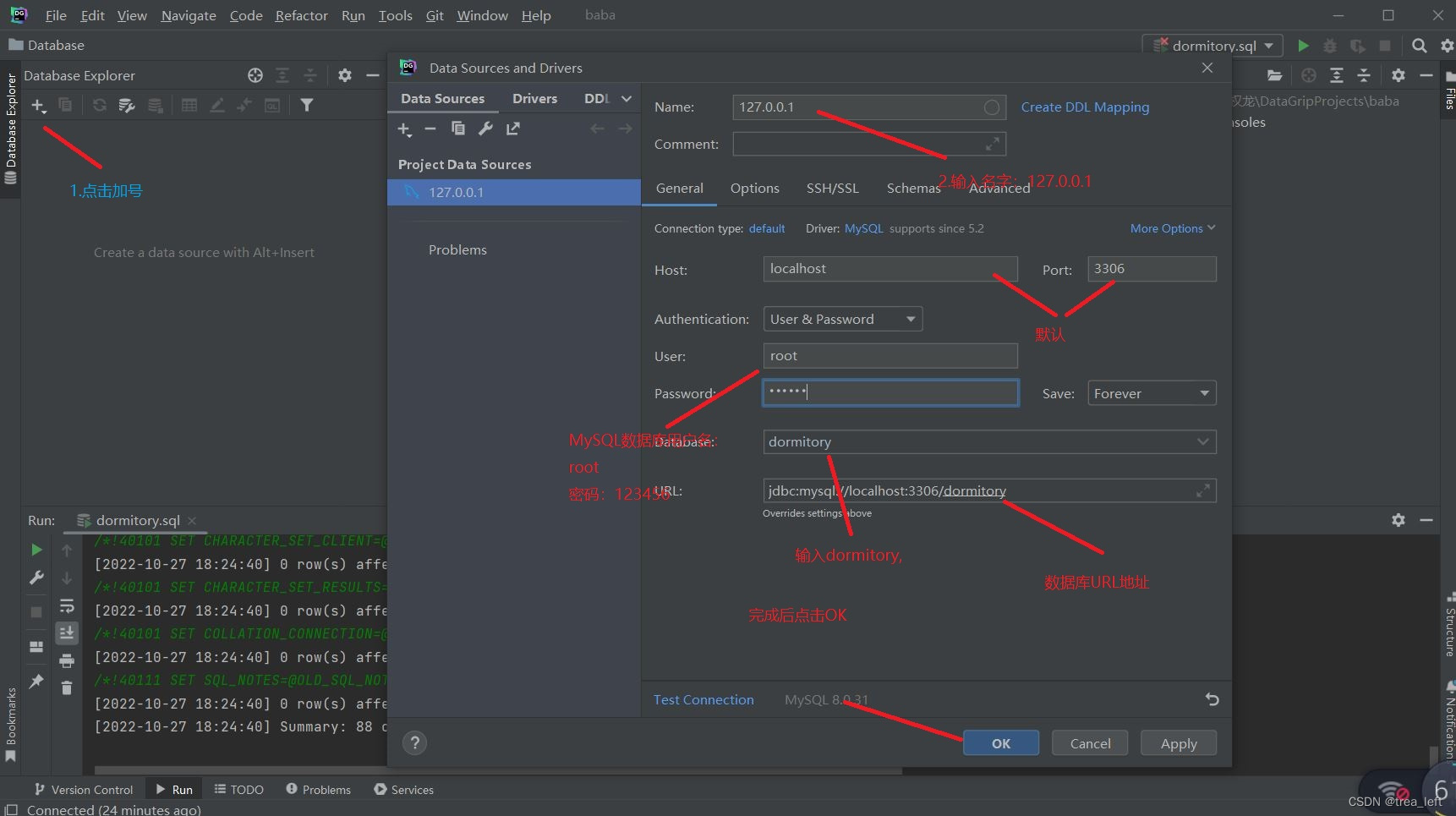This screenshot has width=1456, height=816.
Task: Click the refresh icon in Database Explorer toolbar
Action: tap(100, 106)
